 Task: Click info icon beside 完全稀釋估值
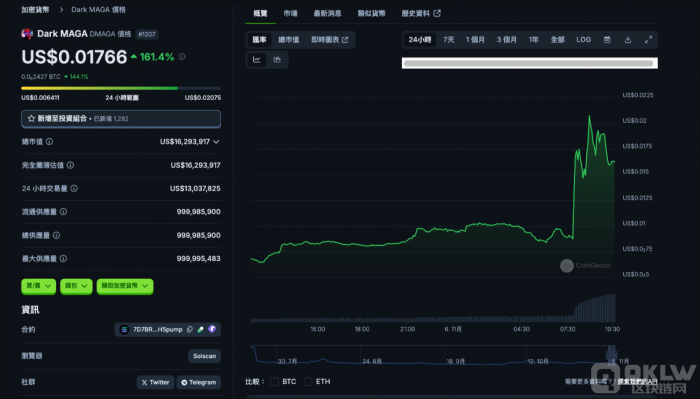[71, 165]
